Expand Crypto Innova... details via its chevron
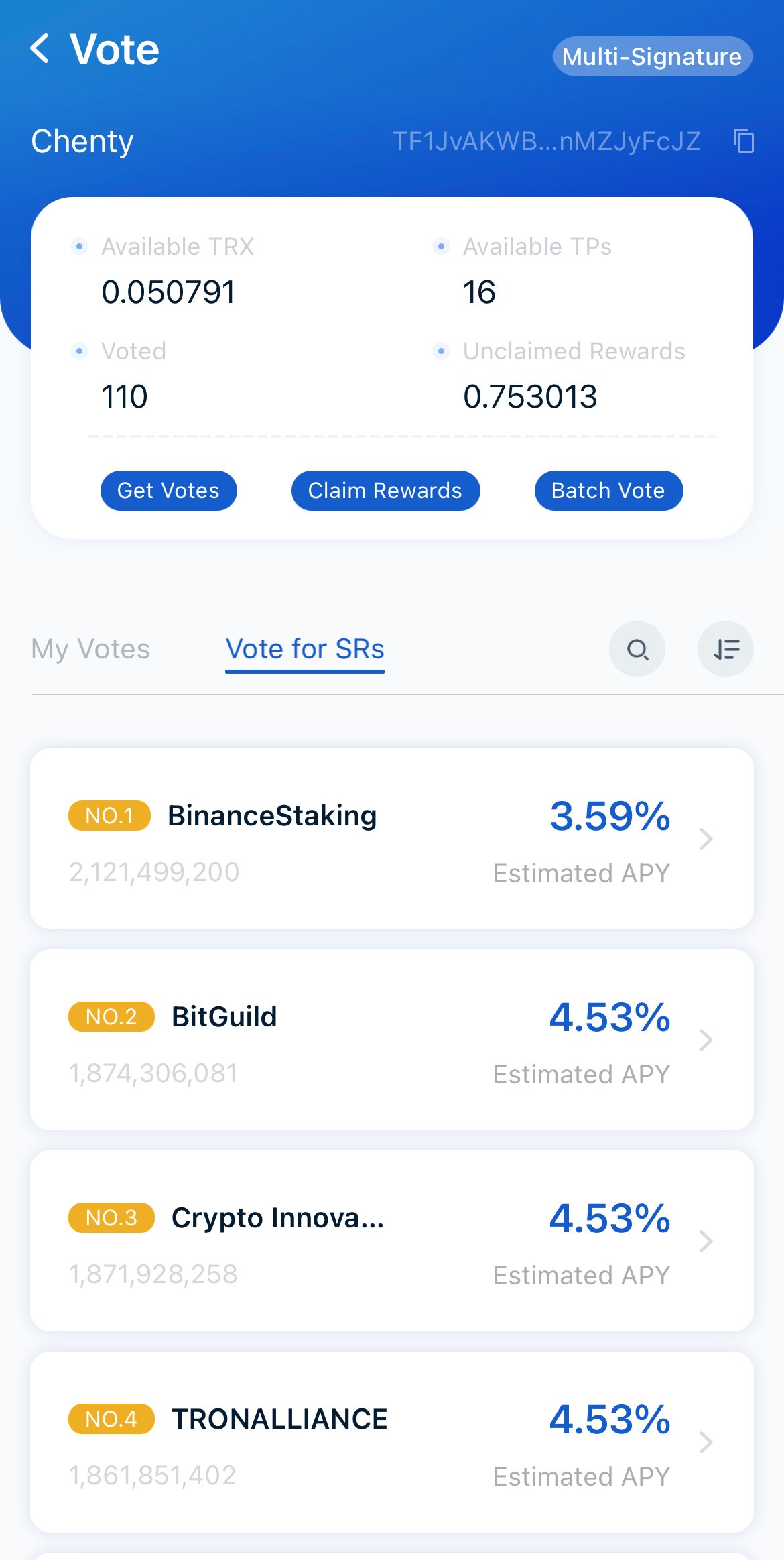This screenshot has width=784, height=1560. tap(706, 1241)
